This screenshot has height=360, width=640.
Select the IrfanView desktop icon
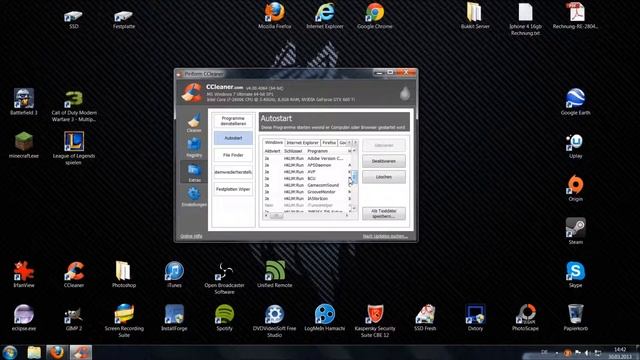pyautogui.click(x=24, y=275)
